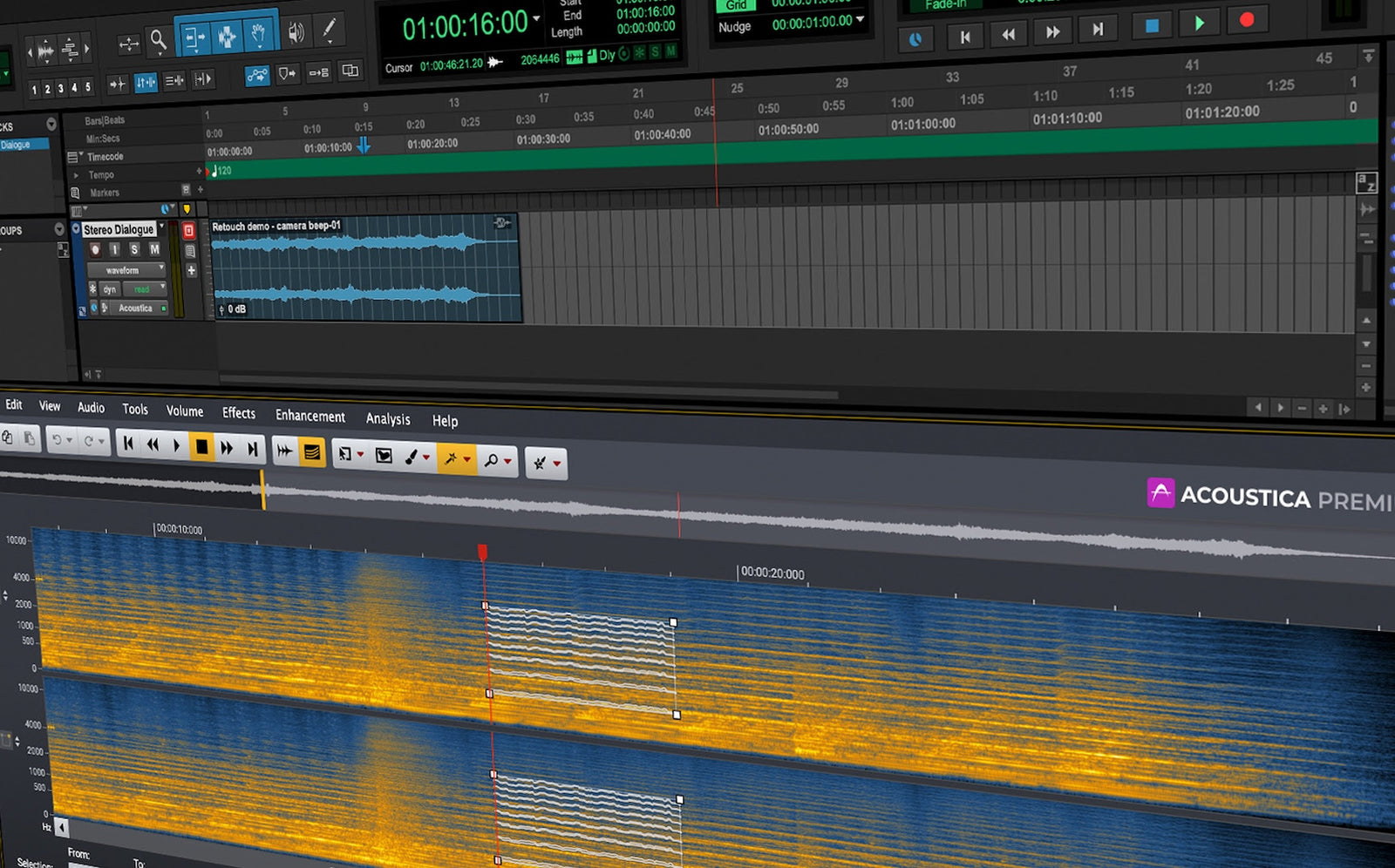Open the read automation mode dropdown

163,286
